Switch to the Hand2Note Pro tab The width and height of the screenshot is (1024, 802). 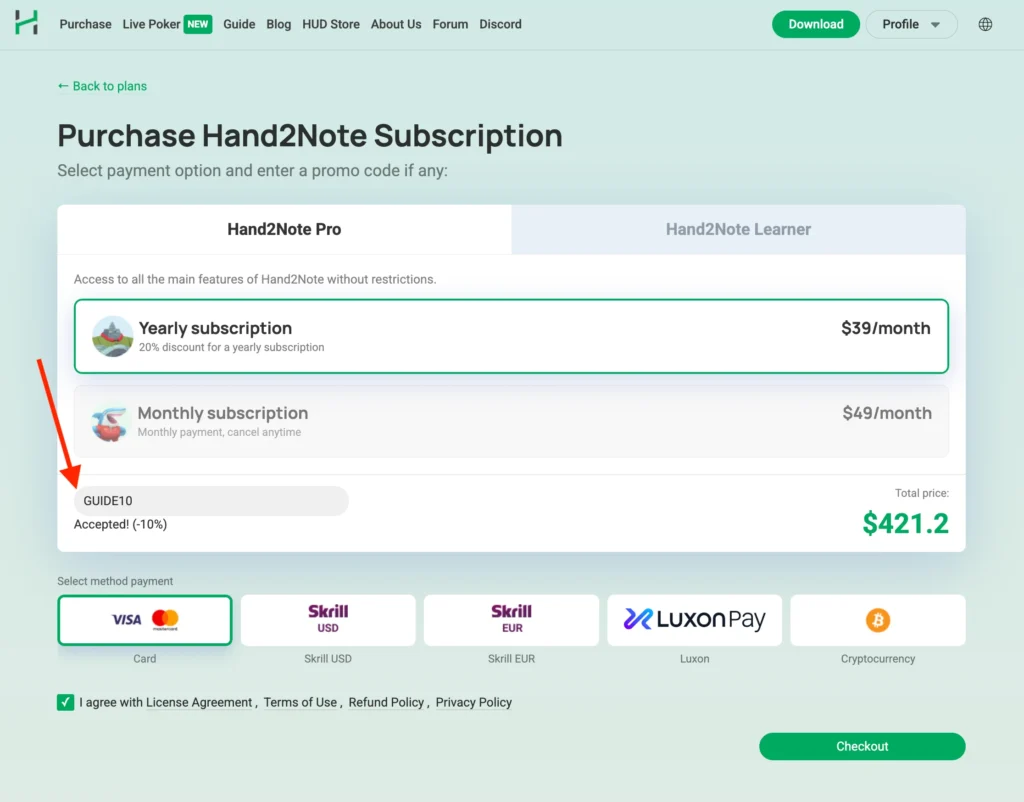(284, 229)
